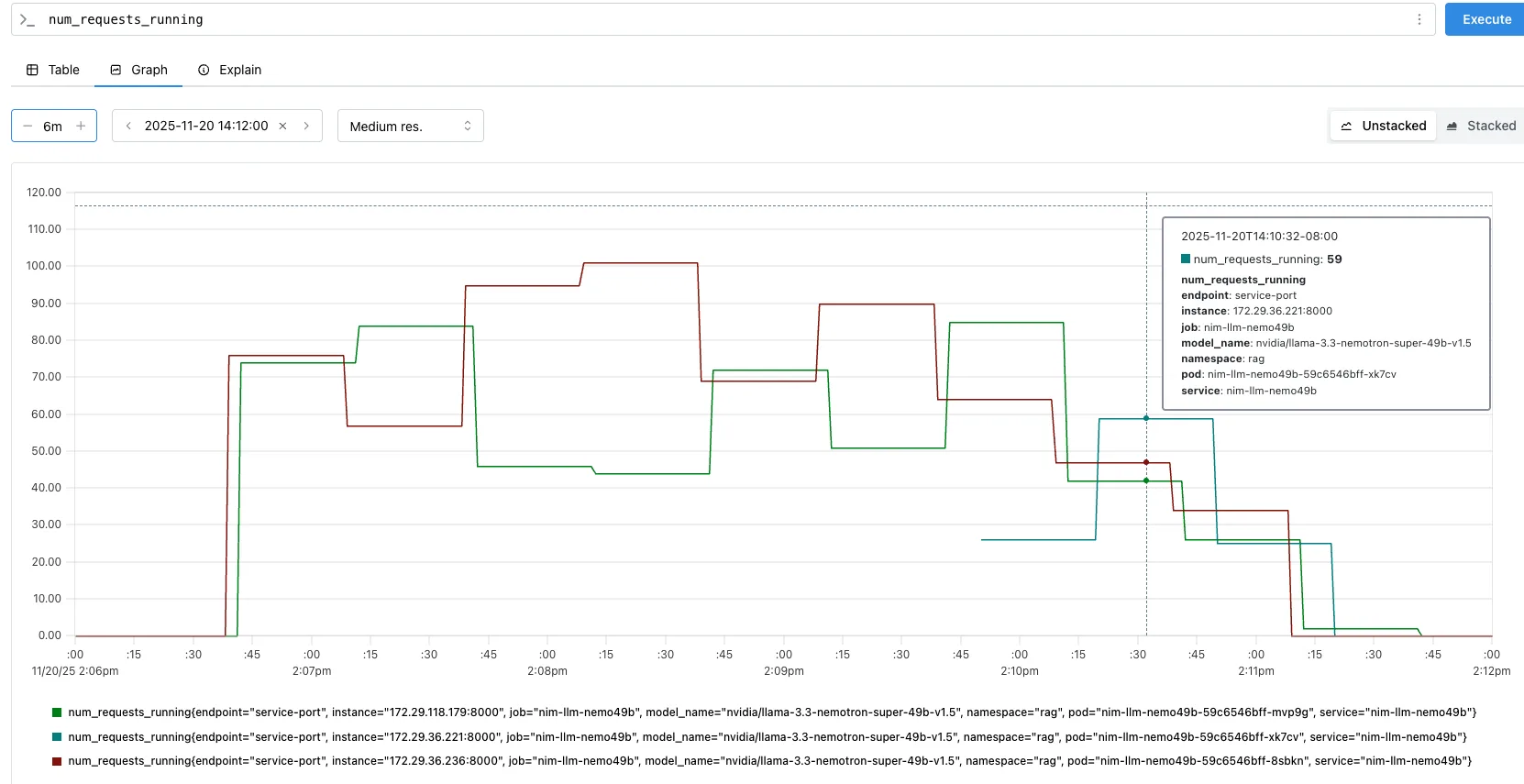Click the query prompt icon beside the expression
Viewport: 1524px width, 784px height.
tap(28, 19)
